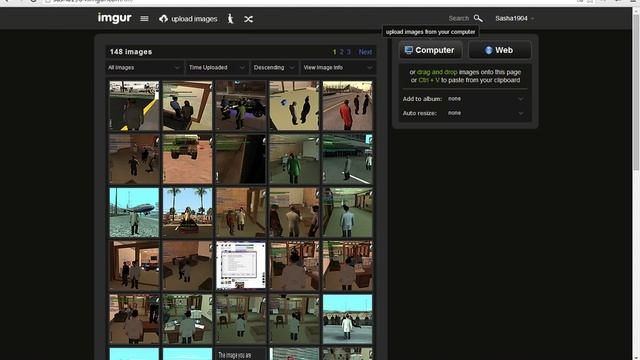Open thumbnail of airplane on runway

point(134,212)
